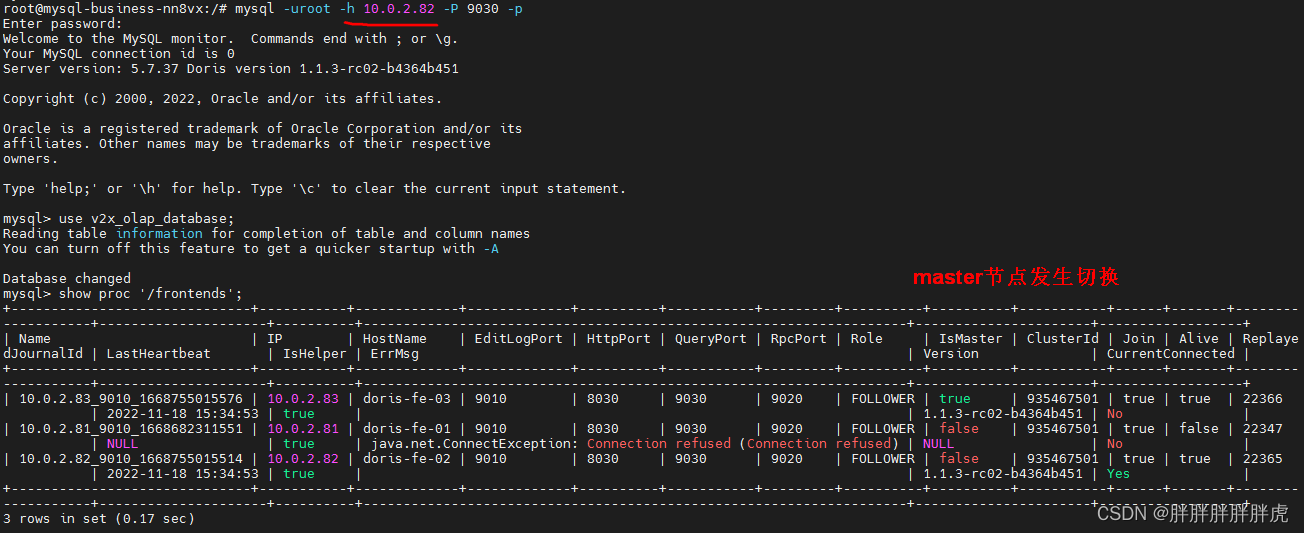Screen dimensions: 1304x533
Task: Click the Copyright 2000, 2022 Oracle line
Action: point(222,99)
